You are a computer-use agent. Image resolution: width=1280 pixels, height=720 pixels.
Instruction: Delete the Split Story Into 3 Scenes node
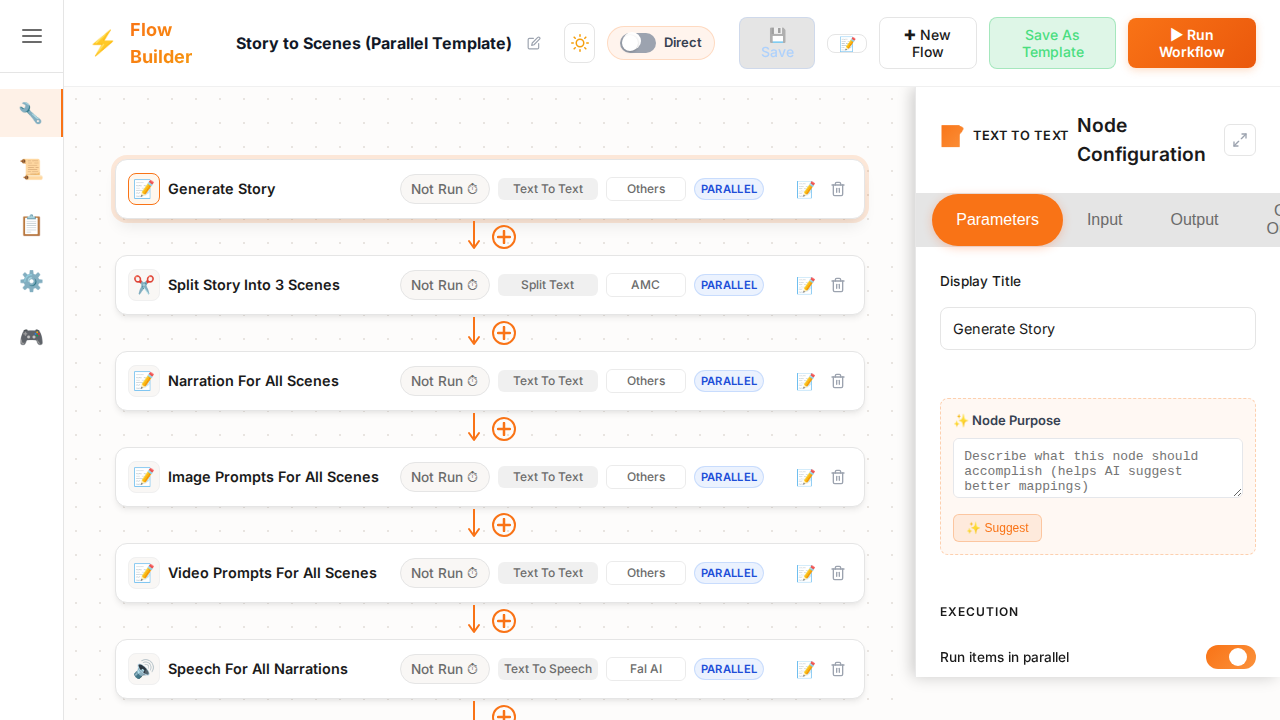click(838, 285)
